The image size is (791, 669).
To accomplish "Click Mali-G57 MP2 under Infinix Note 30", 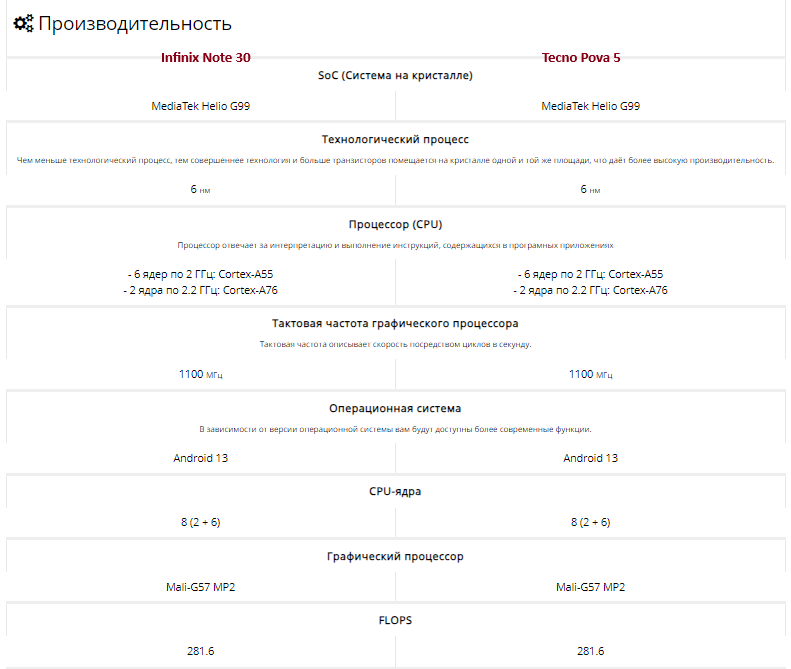I will tap(201, 587).
